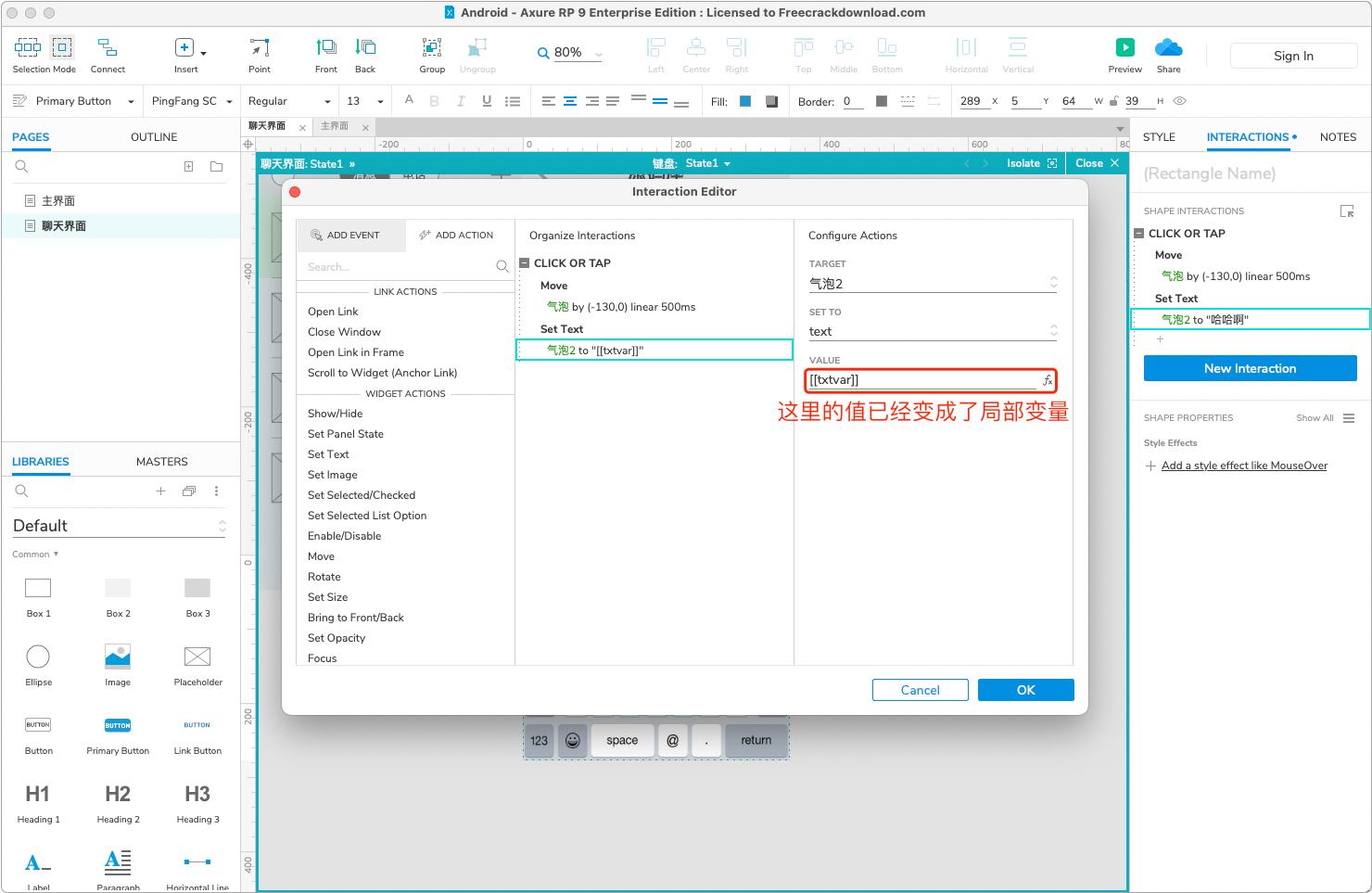
Task: Toggle the hidden visibility eye icon
Action: click(x=1179, y=101)
